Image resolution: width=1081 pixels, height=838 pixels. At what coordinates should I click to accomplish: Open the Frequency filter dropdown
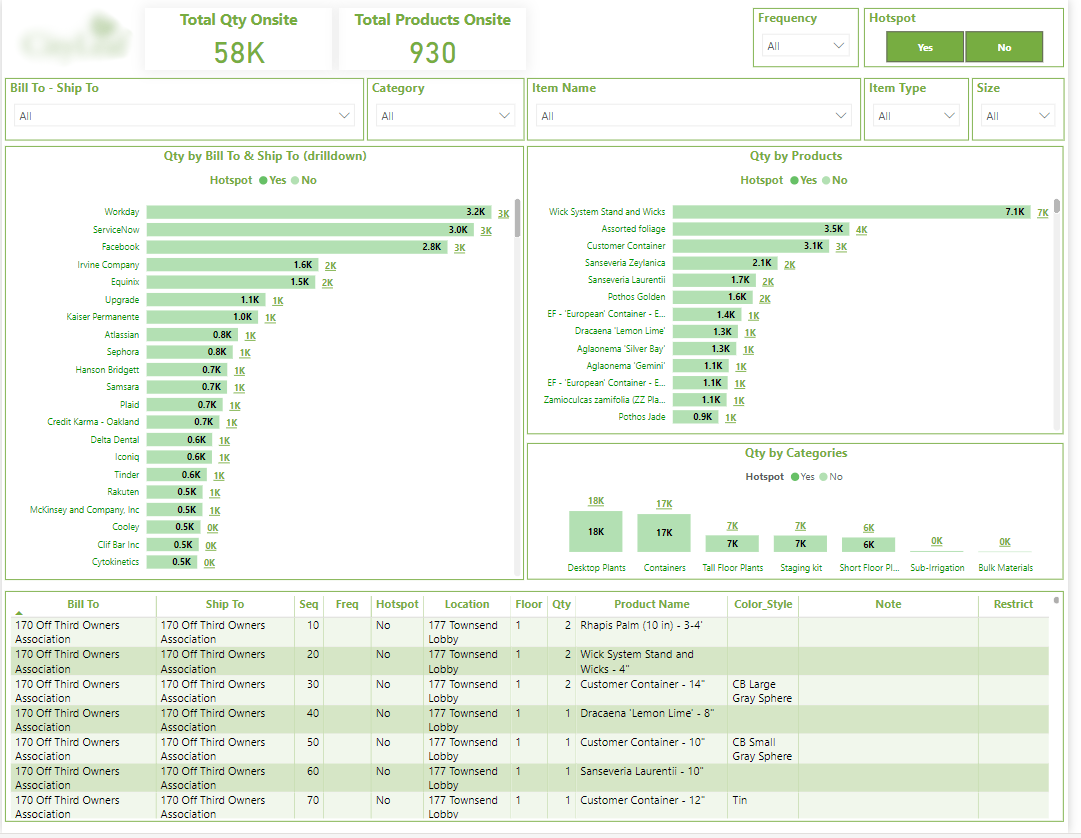click(x=805, y=45)
